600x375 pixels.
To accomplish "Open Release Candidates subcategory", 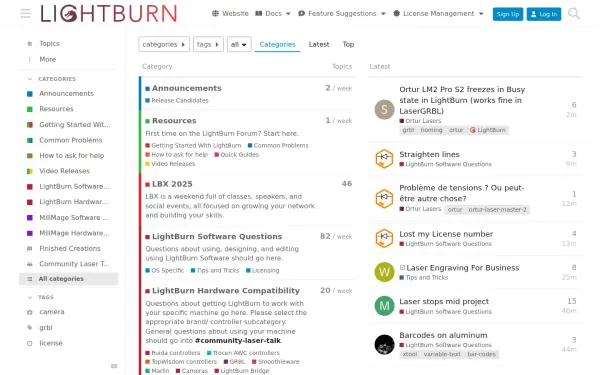I will pos(180,101).
